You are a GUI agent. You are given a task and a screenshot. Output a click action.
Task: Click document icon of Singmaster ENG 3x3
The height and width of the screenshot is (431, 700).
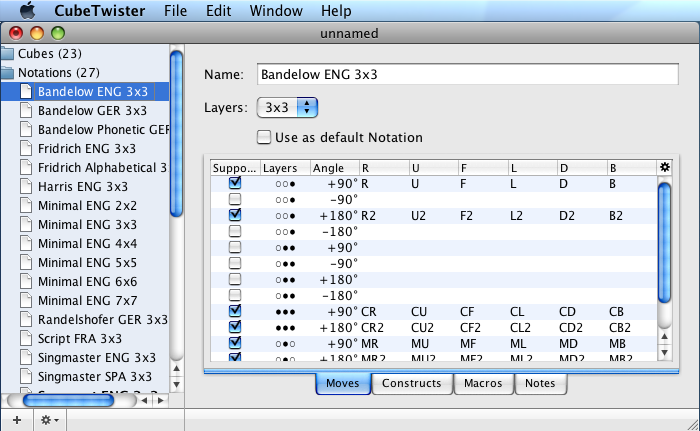26,357
